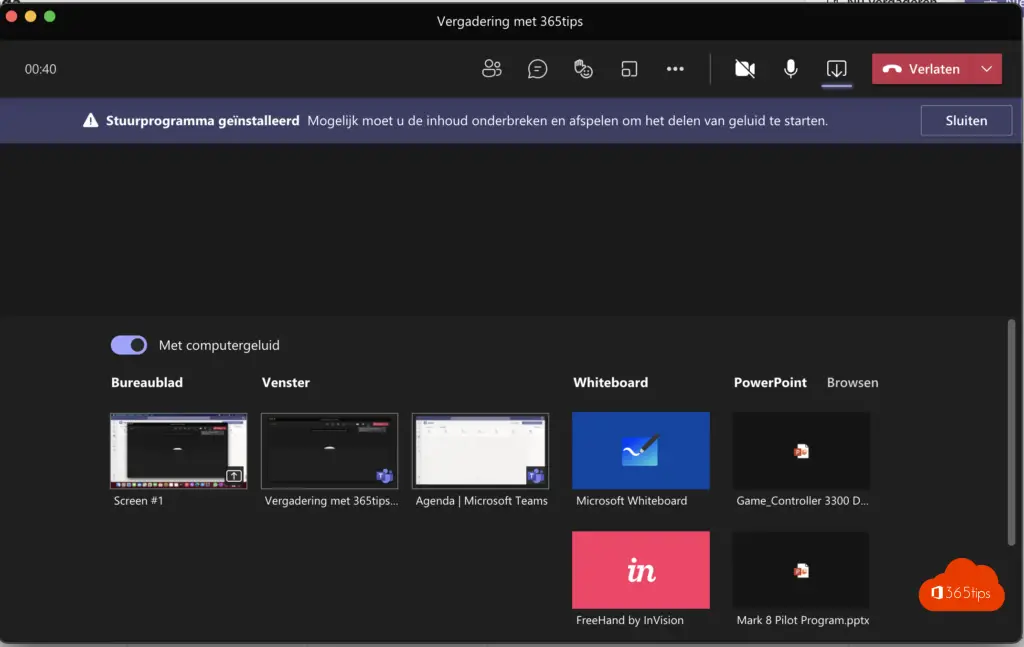The width and height of the screenshot is (1024, 647).
Task: Open the reactions raise-hand icon
Action: (x=583, y=69)
